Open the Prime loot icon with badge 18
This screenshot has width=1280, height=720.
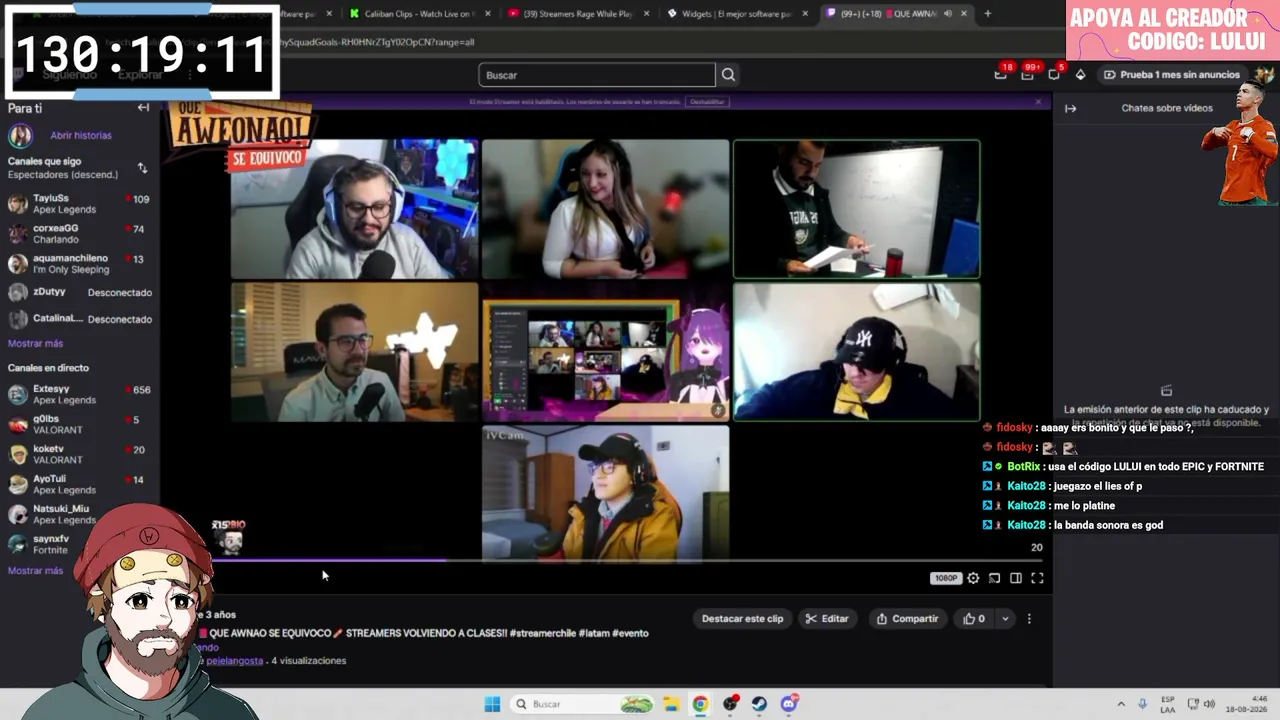tap(1001, 74)
